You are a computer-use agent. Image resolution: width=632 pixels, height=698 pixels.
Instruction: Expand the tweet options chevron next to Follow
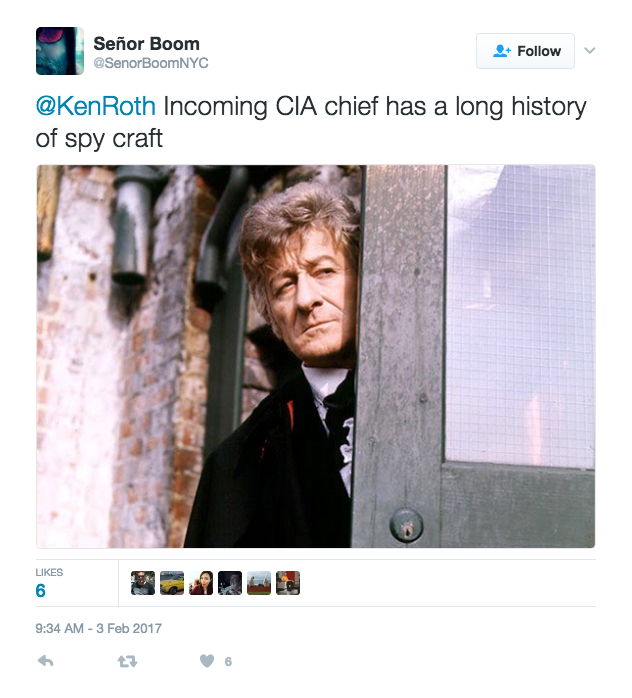(x=590, y=51)
